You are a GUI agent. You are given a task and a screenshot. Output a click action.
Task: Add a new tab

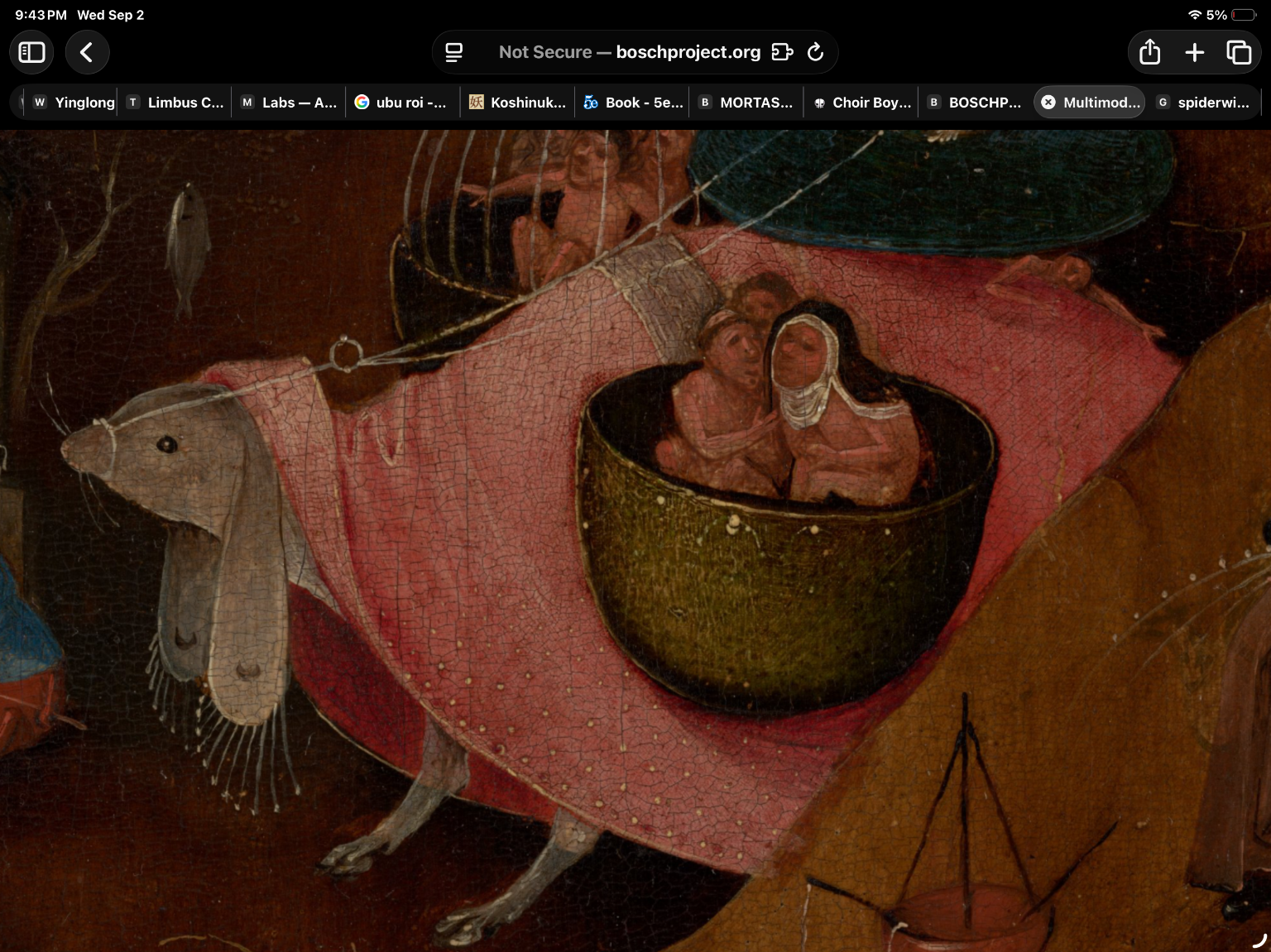click(x=1194, y=52)
